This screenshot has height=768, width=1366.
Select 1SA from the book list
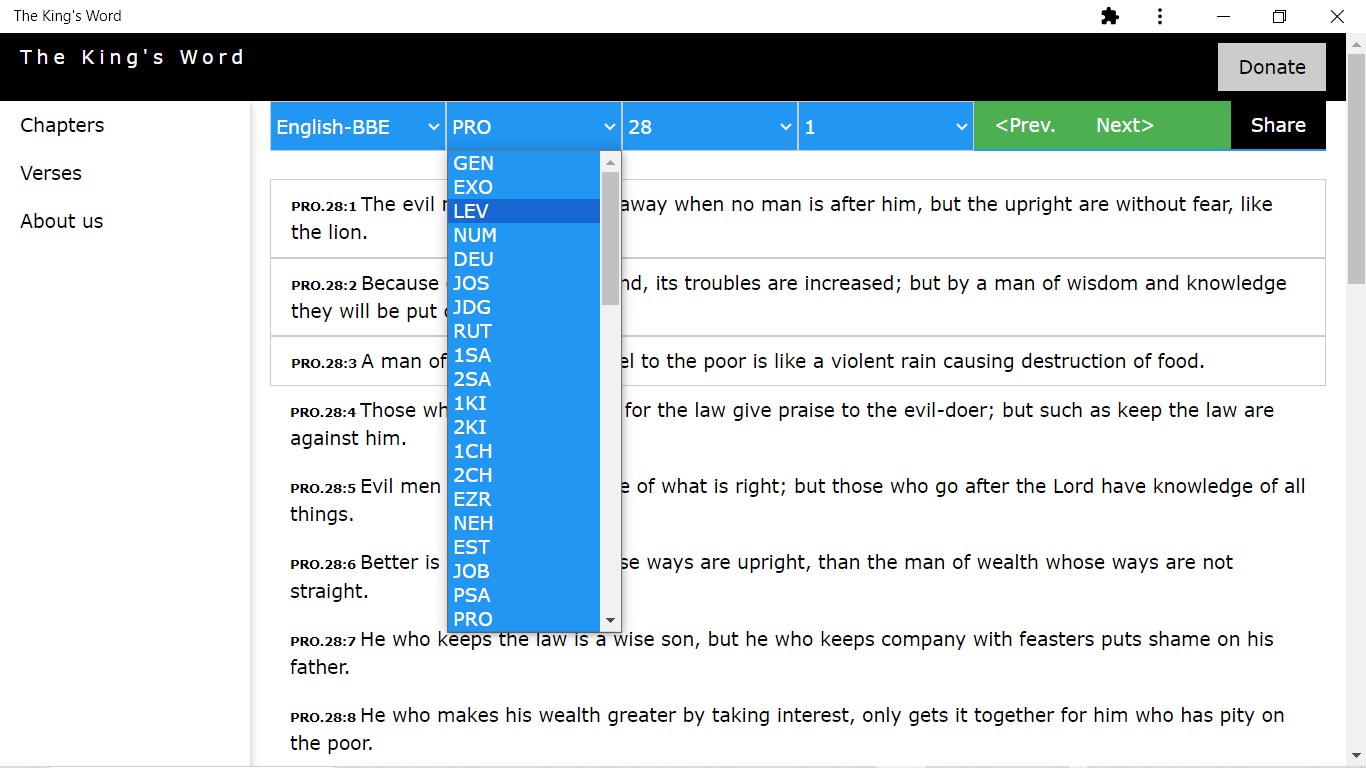(x=524, y=355)
